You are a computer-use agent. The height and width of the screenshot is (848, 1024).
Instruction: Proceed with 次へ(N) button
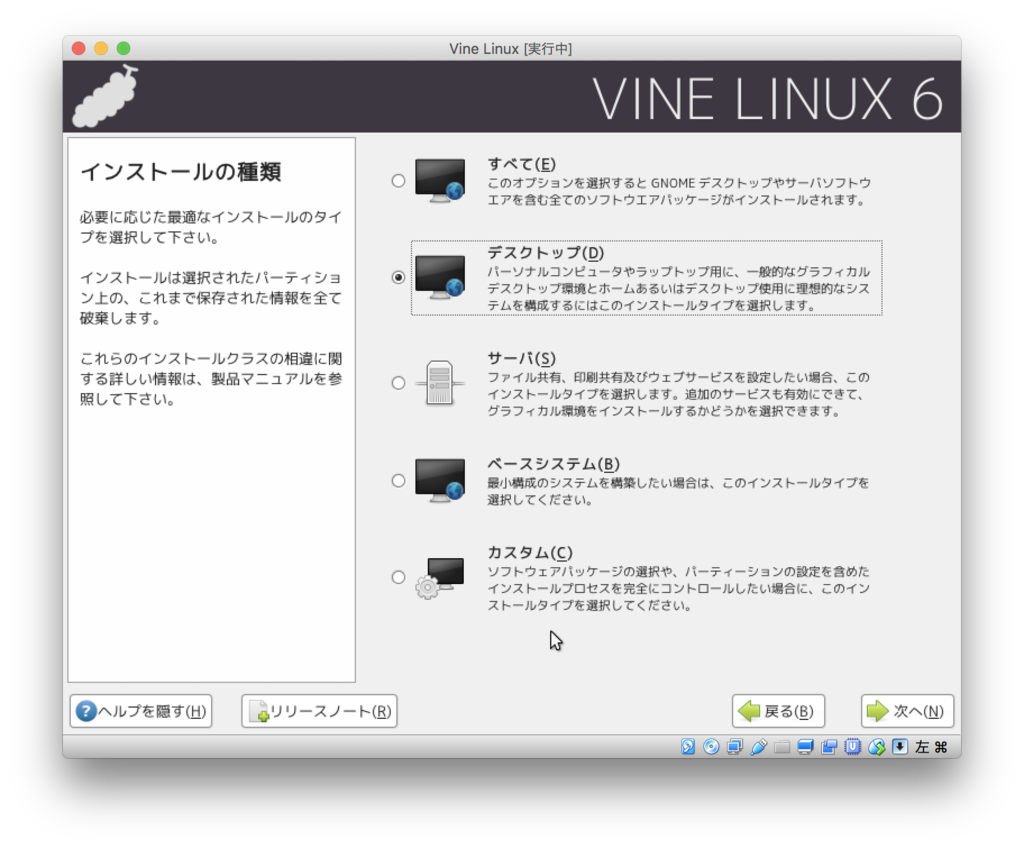coord(907,711)
